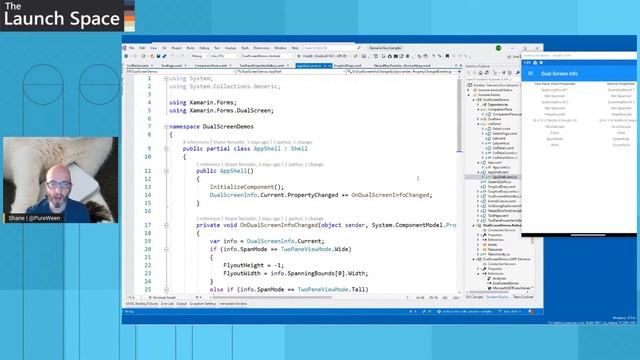Collapse the CompanionPane folder in Solution Explorer

pos(478,109)
